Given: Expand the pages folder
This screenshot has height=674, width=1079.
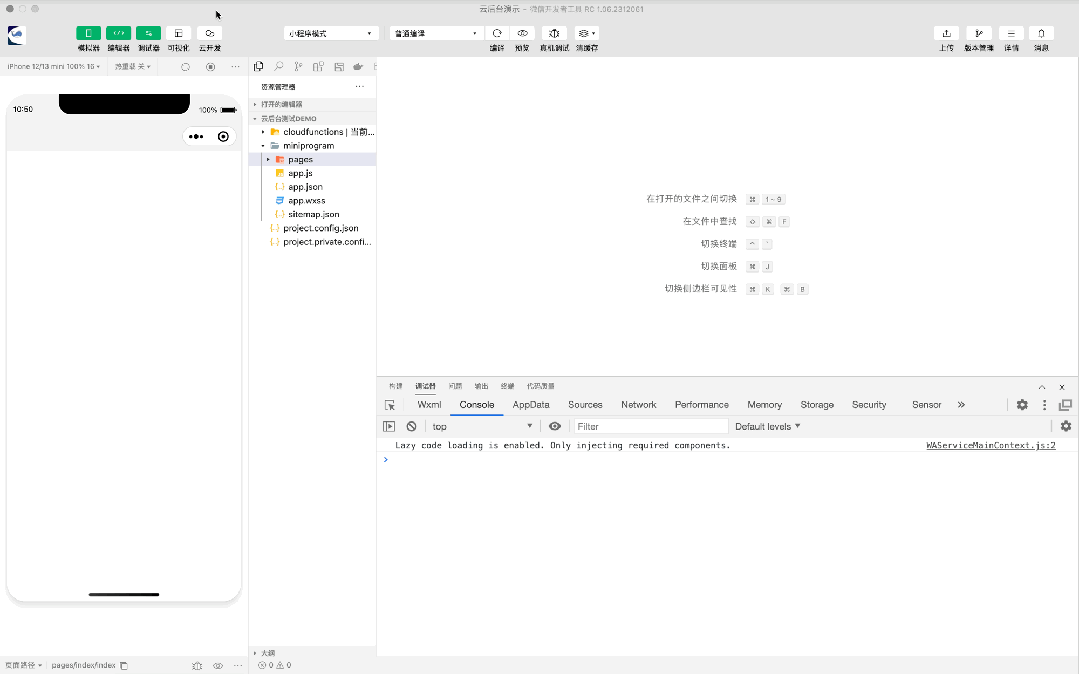Looking at the screenshot, I should pyautogui.click(x=312, y=159).
